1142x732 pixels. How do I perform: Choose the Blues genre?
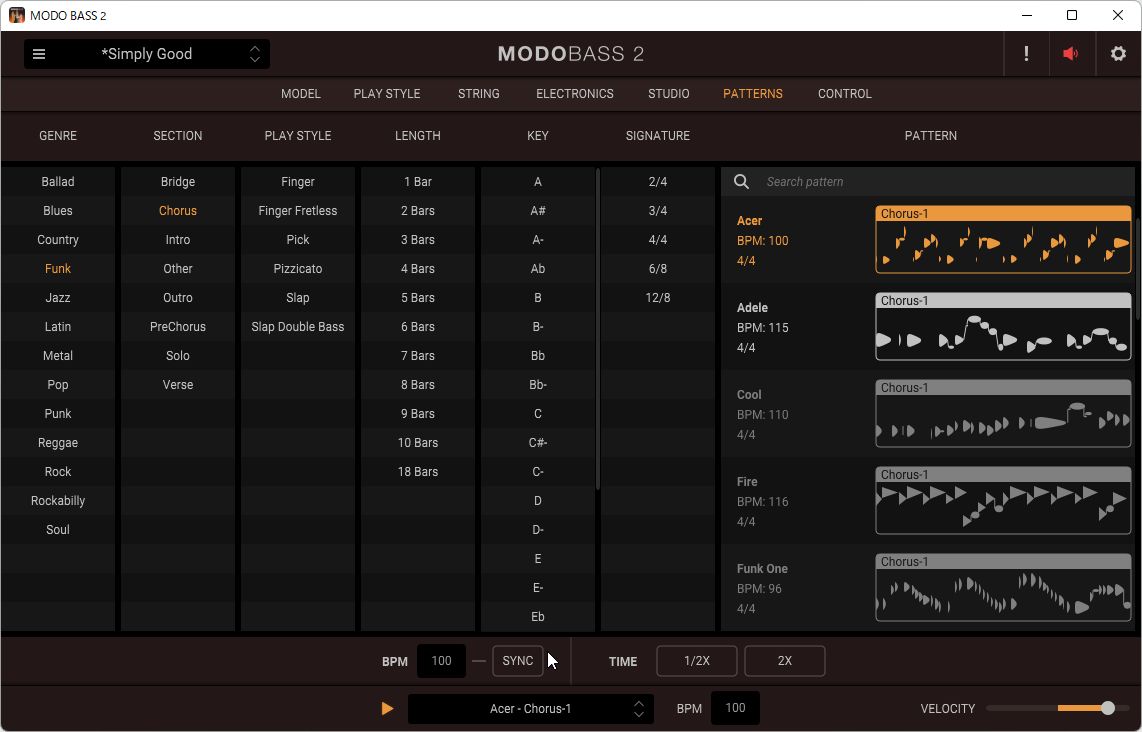click(58, 211)
